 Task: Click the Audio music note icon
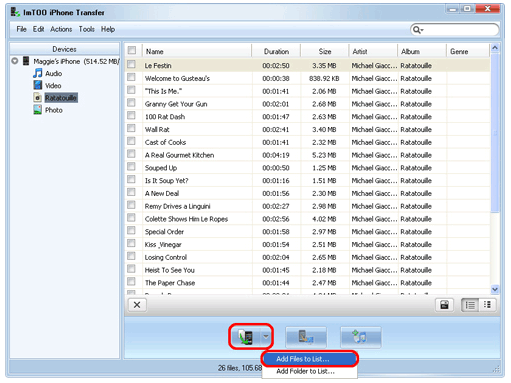[38, 73]
